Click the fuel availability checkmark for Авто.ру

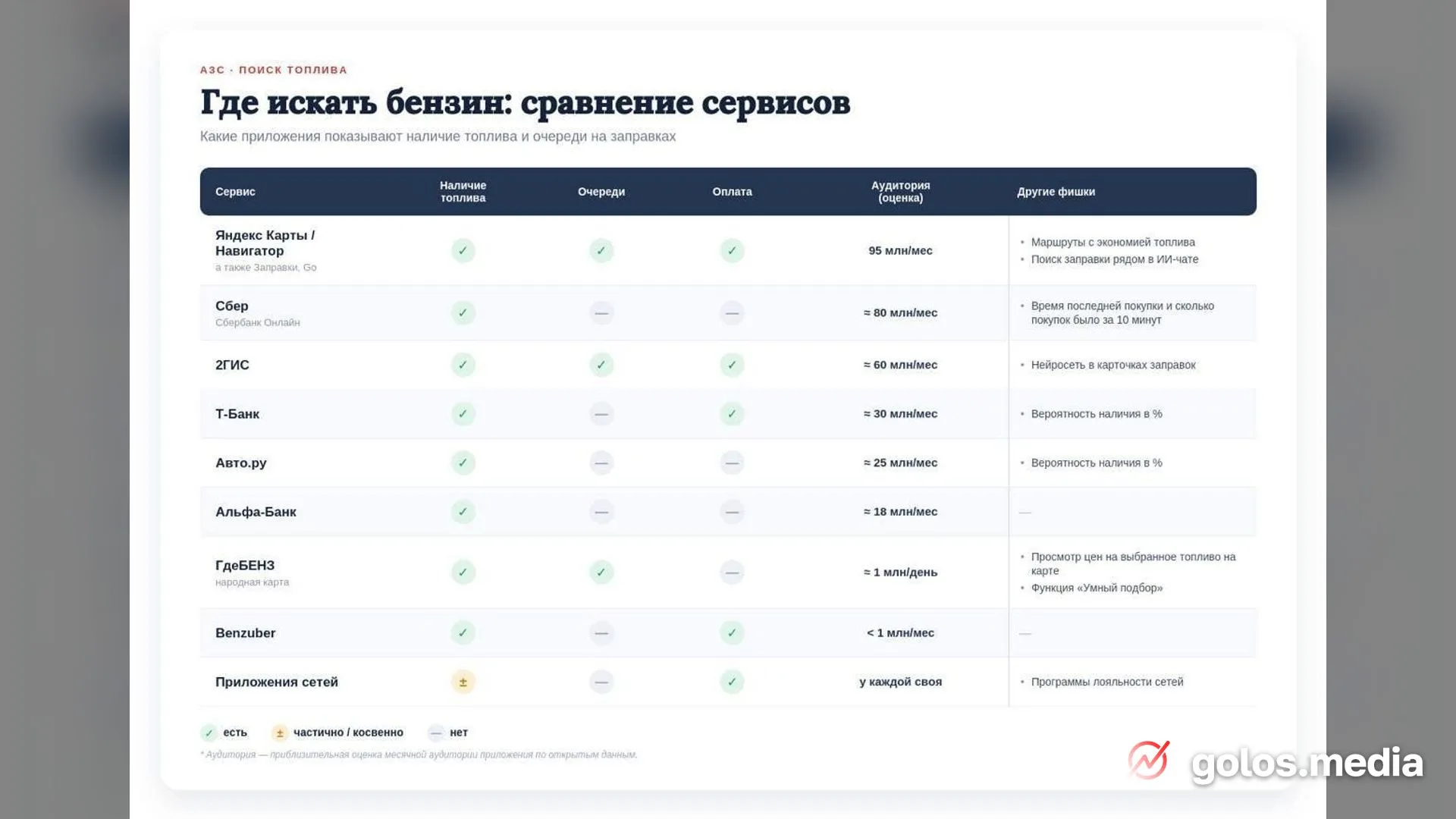pyautogui.click(x=463, y=463)
